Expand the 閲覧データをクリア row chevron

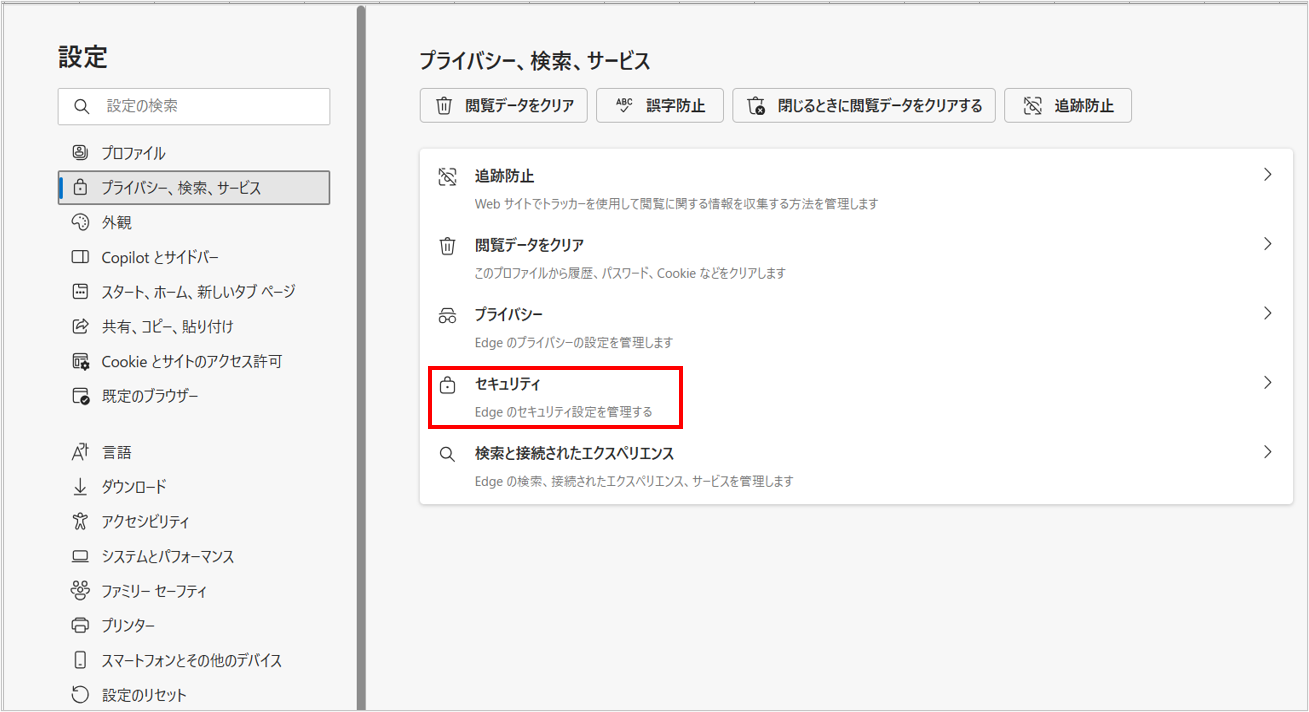(x=1268, y=244)
